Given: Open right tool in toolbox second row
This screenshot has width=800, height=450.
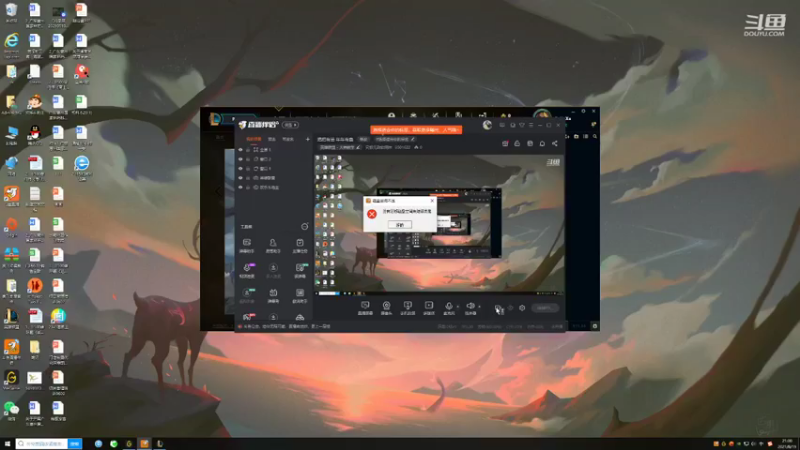Looking at the screenshot, I should point(300,270).
